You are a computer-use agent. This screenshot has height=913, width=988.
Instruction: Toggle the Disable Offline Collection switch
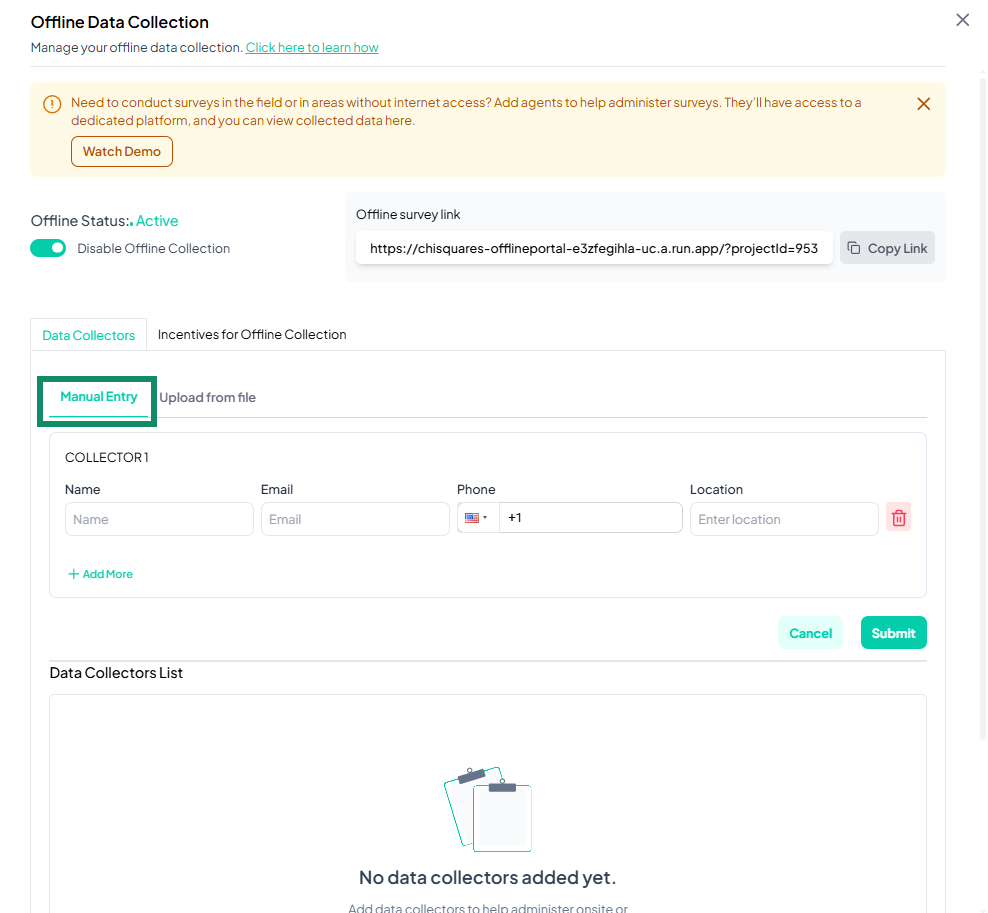[48, 248]
